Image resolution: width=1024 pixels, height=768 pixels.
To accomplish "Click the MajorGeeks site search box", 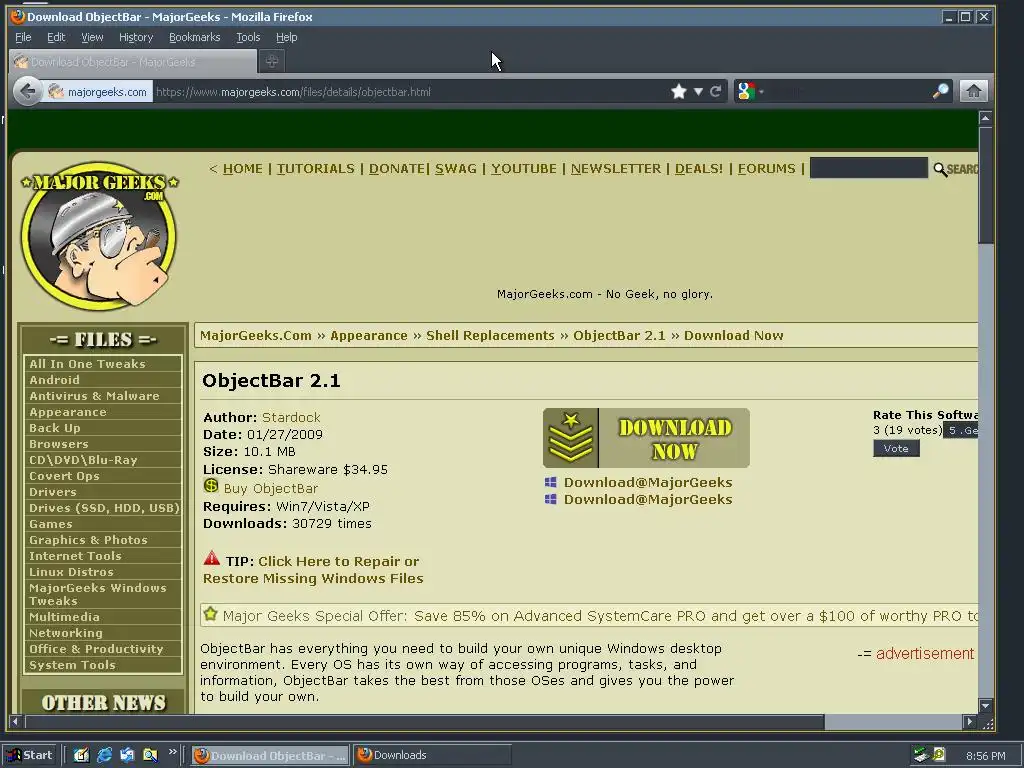I will pyautogui.click(x=869, y=168).
